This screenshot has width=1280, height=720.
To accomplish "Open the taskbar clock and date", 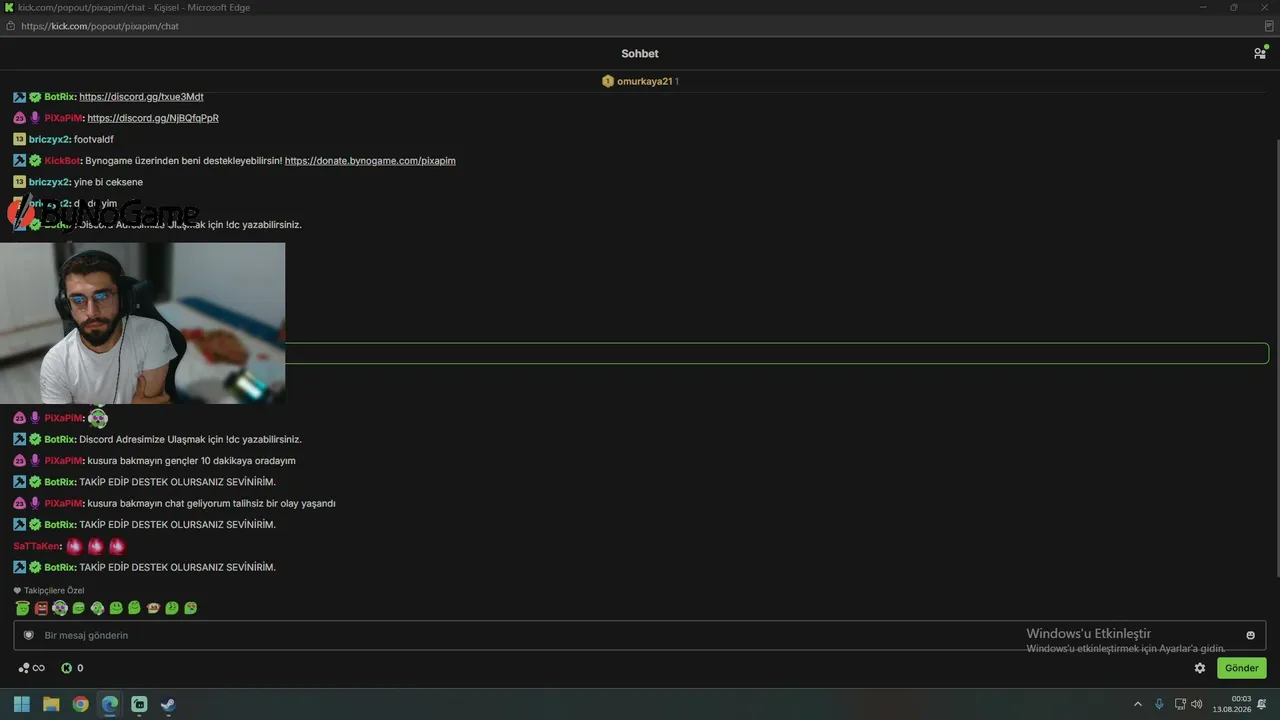I will [x=1232, y=704].
